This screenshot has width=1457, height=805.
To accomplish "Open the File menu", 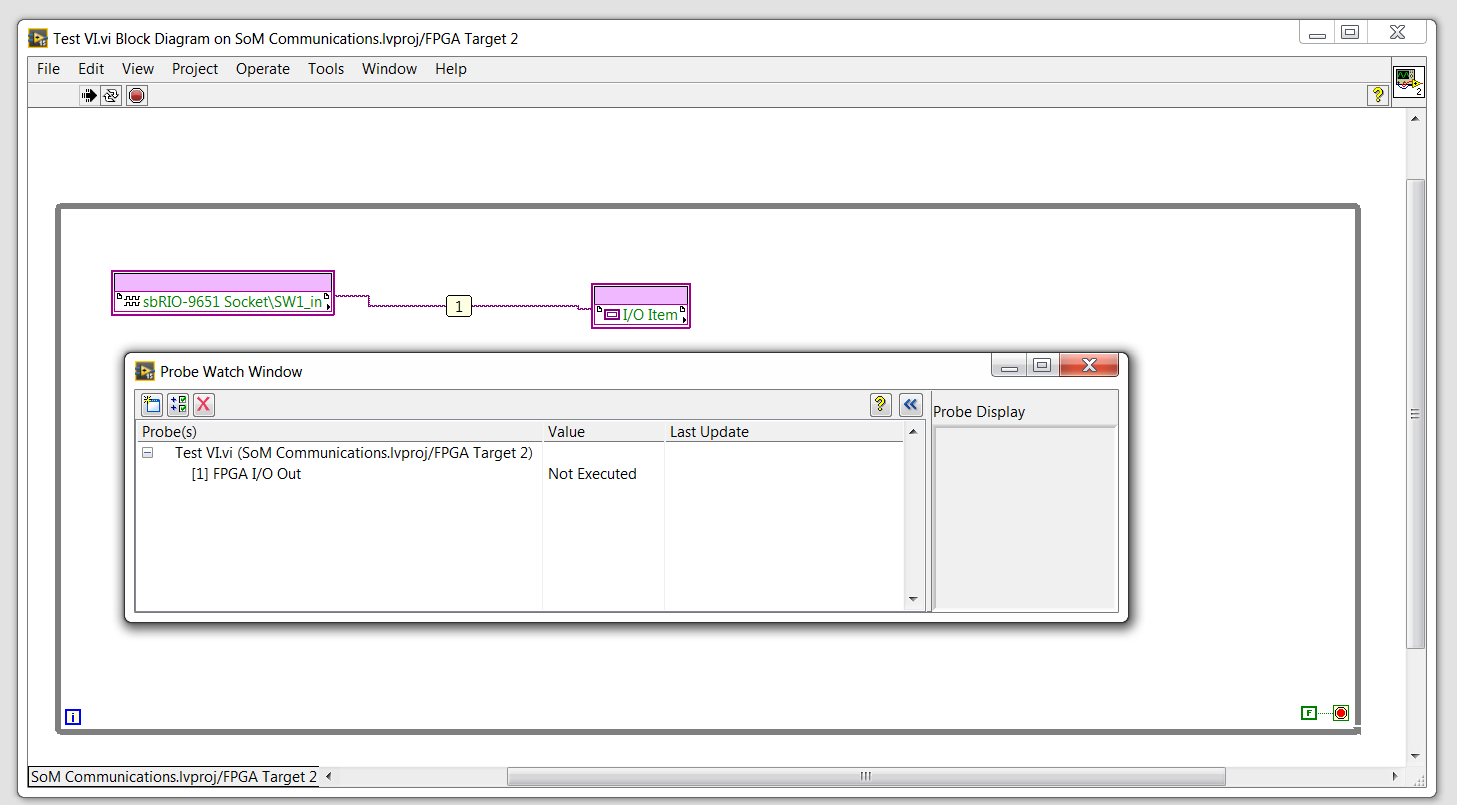I will coord(48,69).
